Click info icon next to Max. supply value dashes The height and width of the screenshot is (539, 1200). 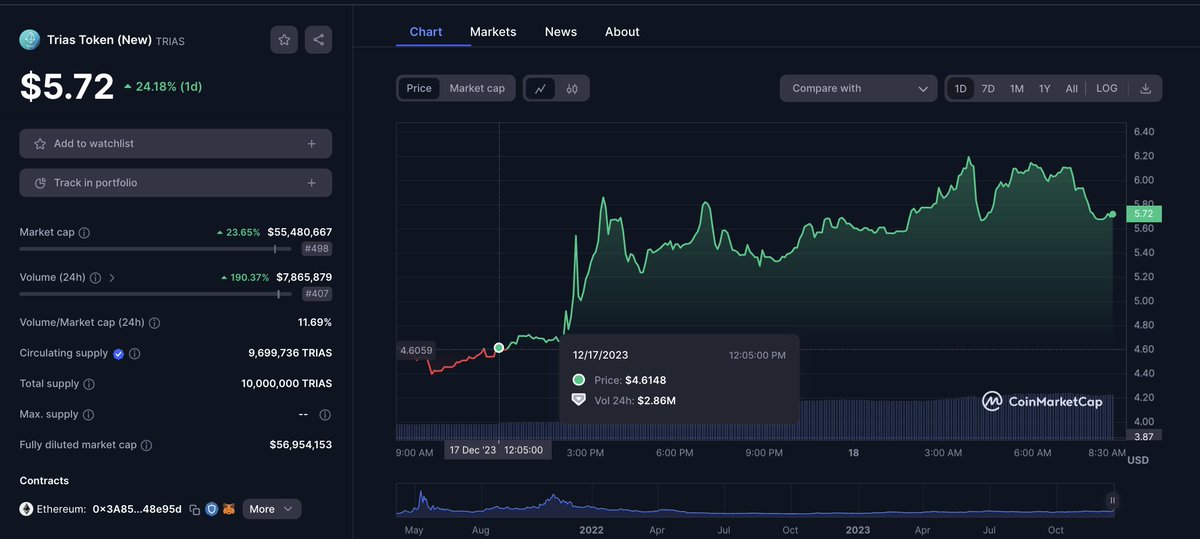[325, 415]
